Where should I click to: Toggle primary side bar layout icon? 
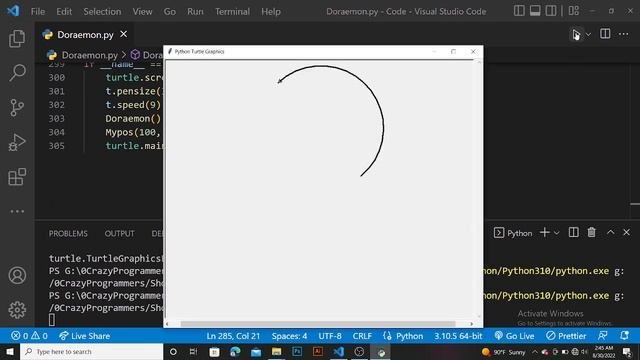pos(519,11)
